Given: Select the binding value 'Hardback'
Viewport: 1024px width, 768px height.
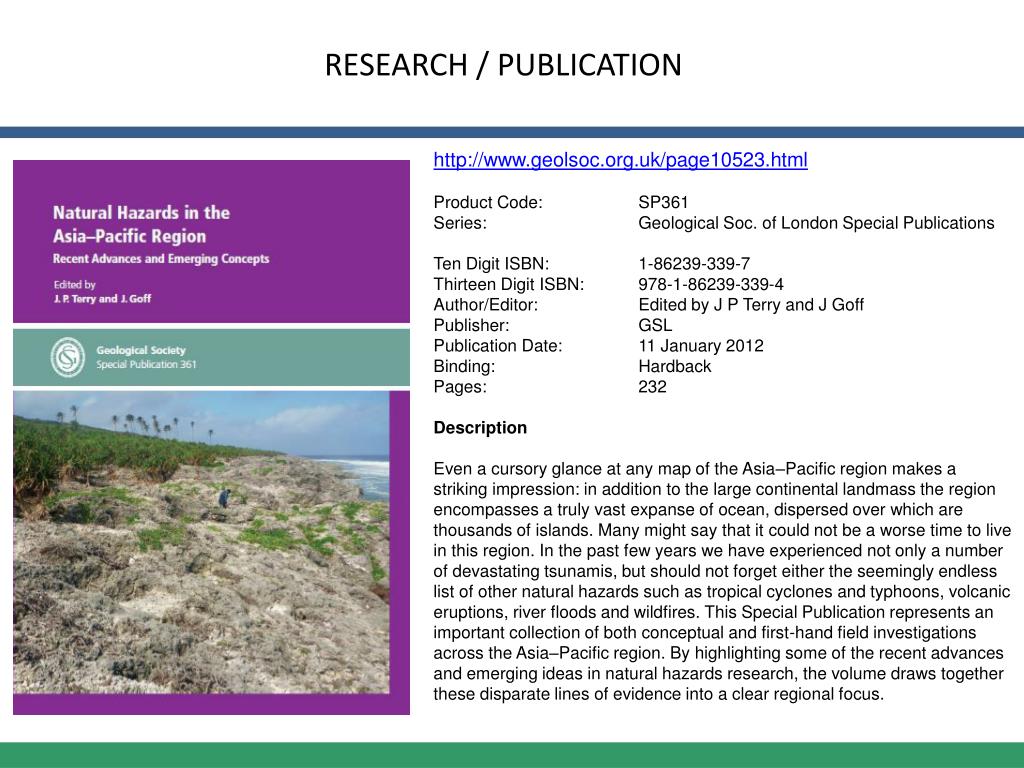Looking at the screenshot, I should (x=675, y=366).
